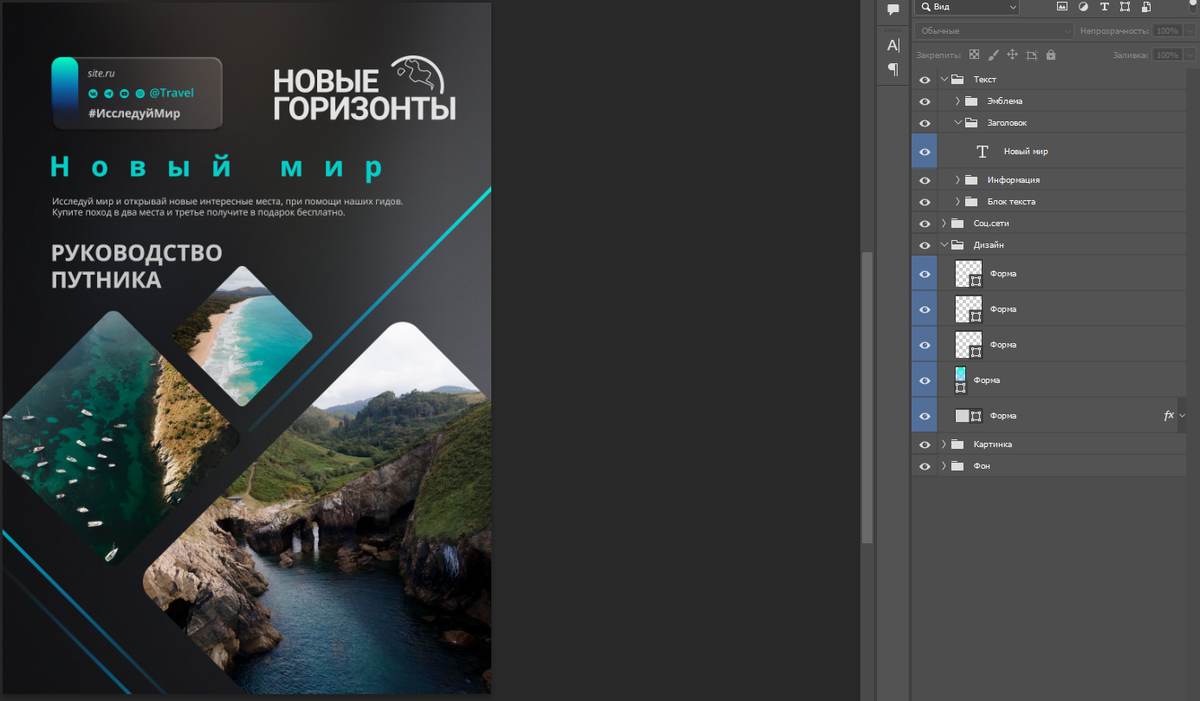Click the folder icon of Фон group
This screenshot has width=1200, height=701.
click(x=957, y=466)
